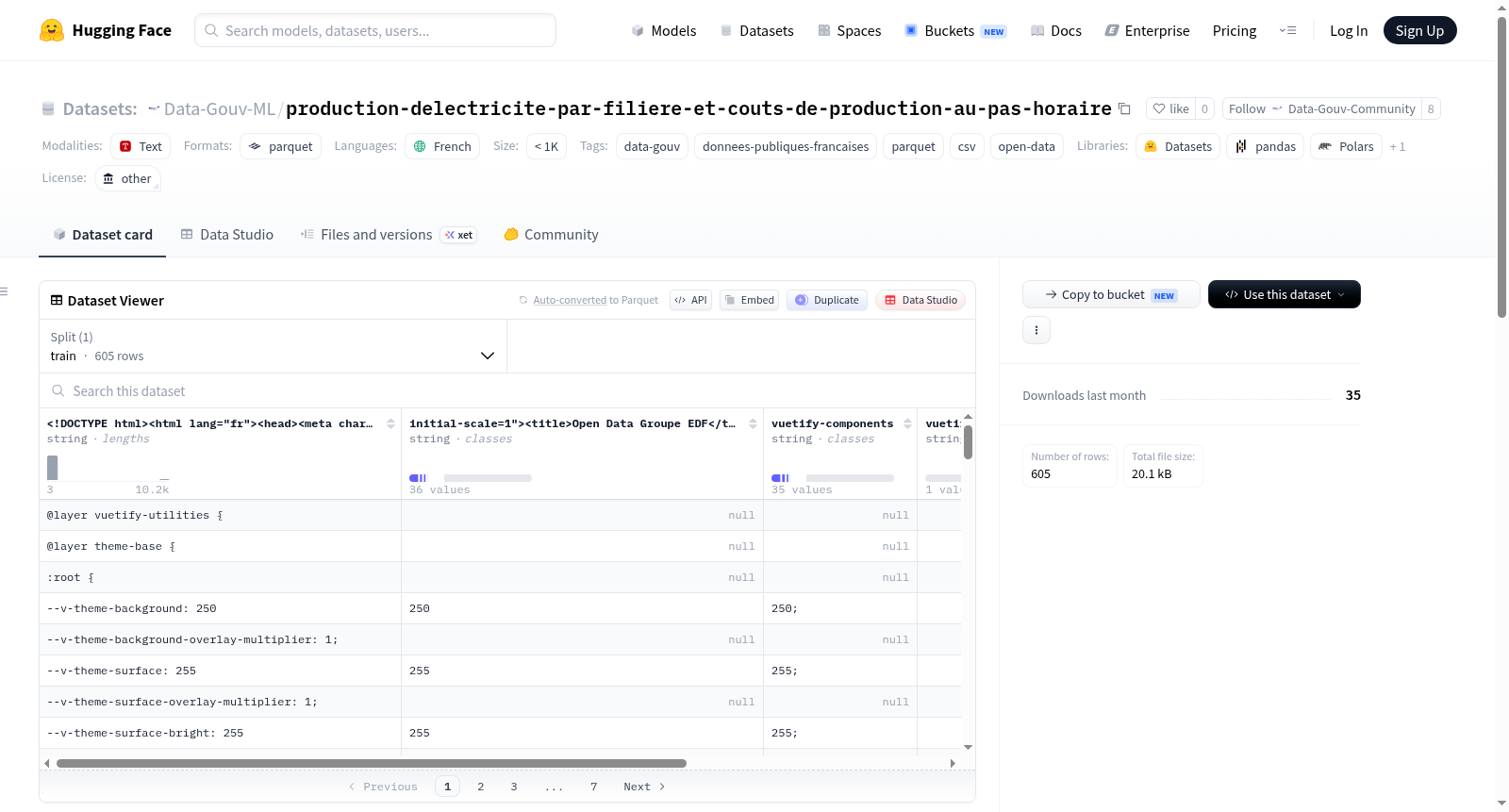Open the navigation overflow menu icon
Viewport: 1509px width, 812px height.
(x=1287, y=30)
